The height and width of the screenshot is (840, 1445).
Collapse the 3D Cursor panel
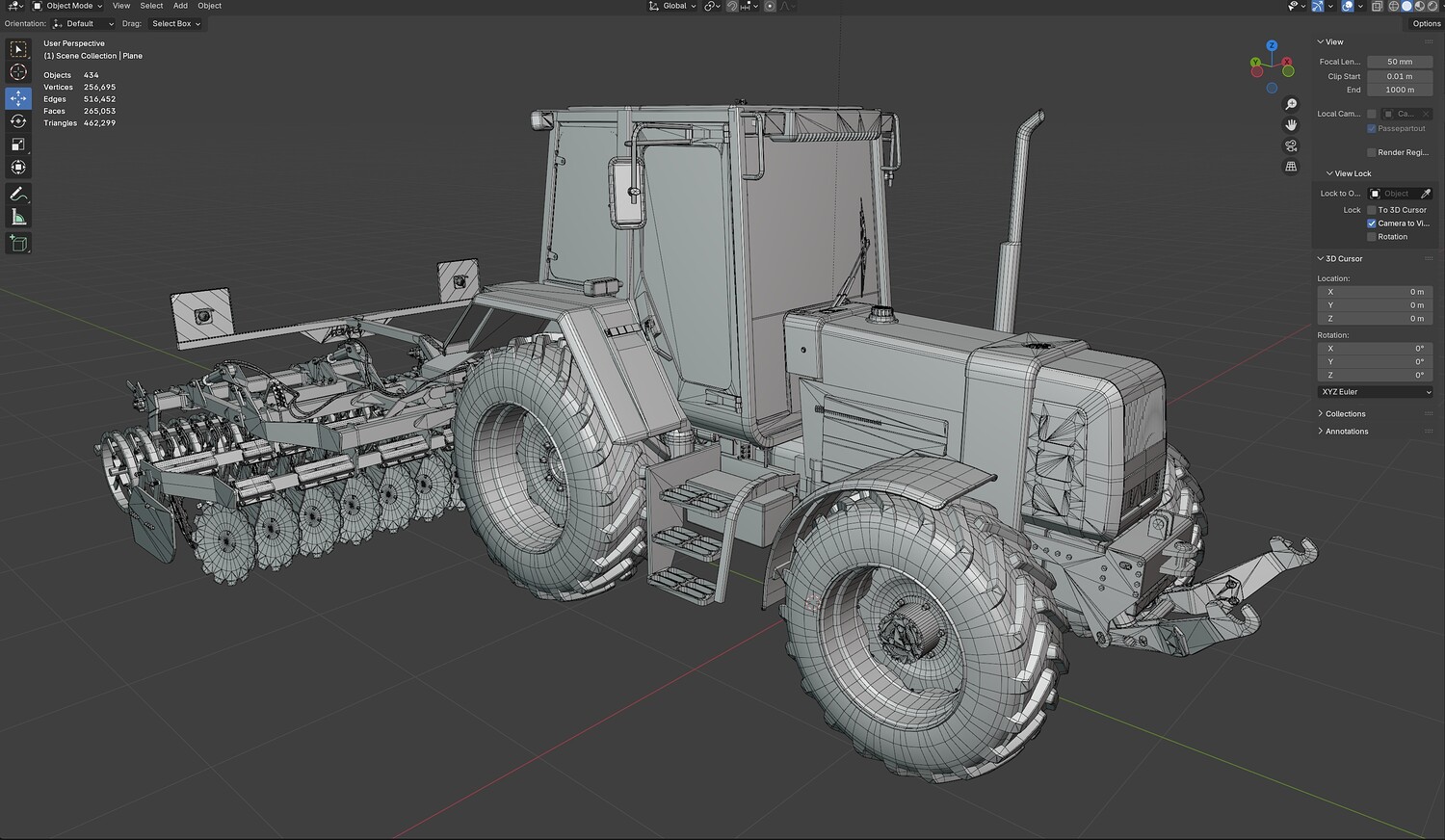[1340, 259]
